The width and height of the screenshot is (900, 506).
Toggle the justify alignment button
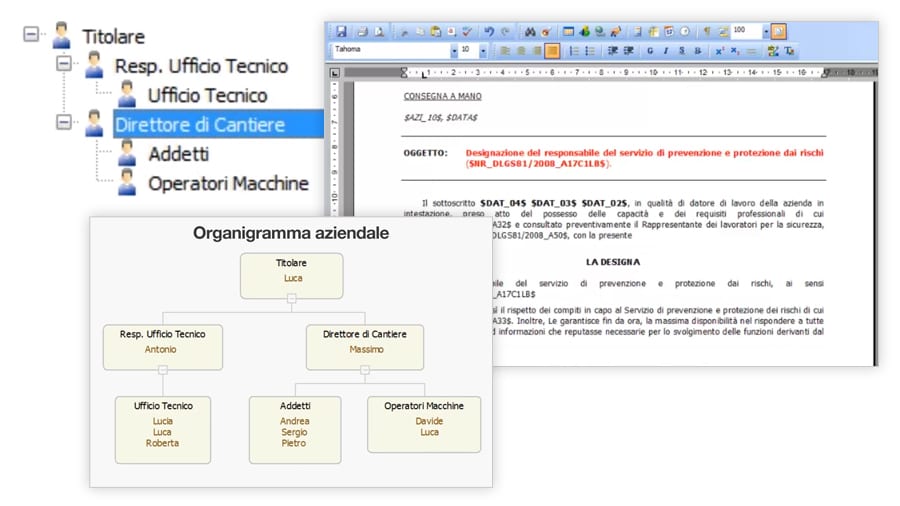pyautogui.click(x=552, y=50)
